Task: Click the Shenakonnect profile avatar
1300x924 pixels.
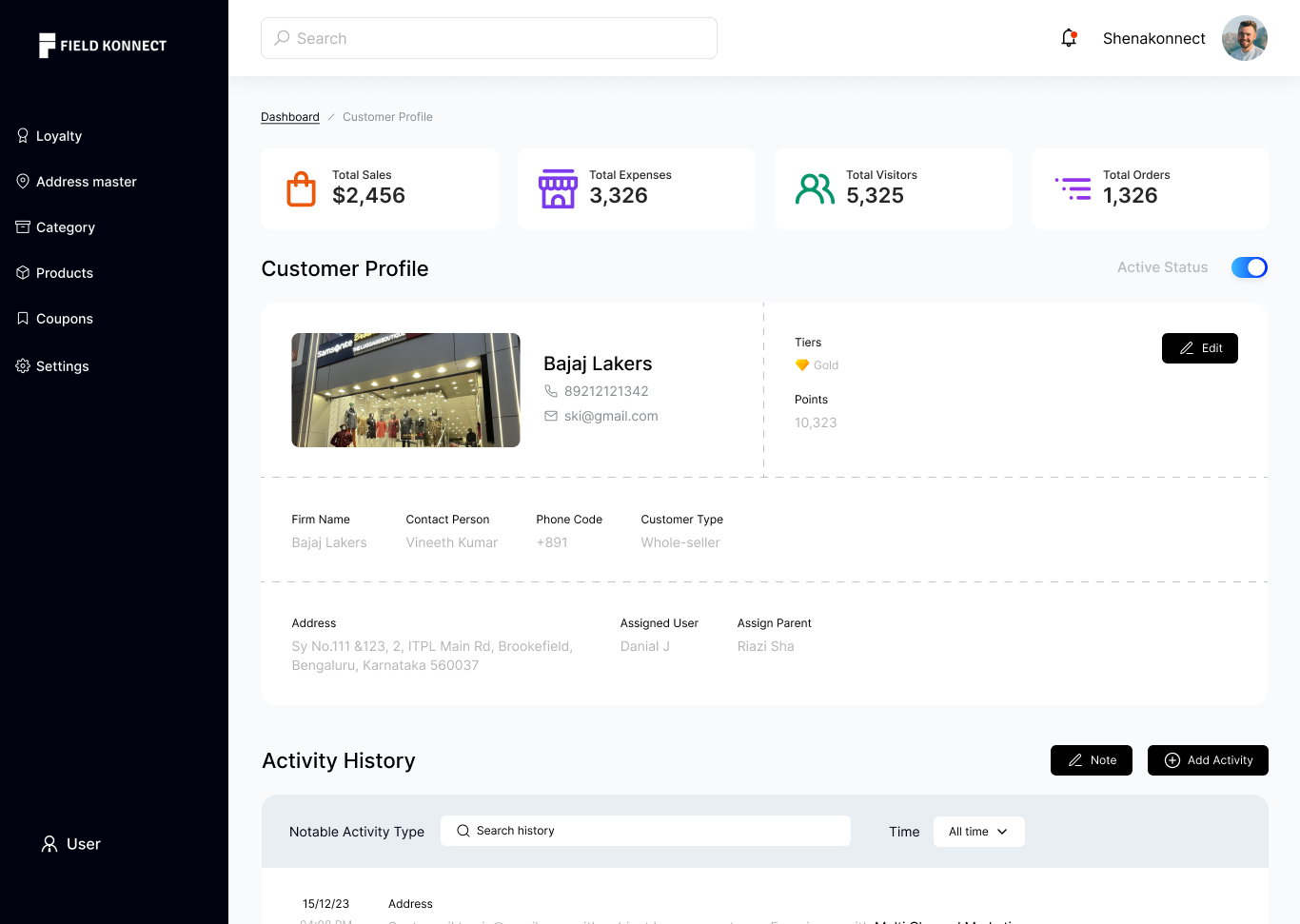Action: coord(1245,38)
